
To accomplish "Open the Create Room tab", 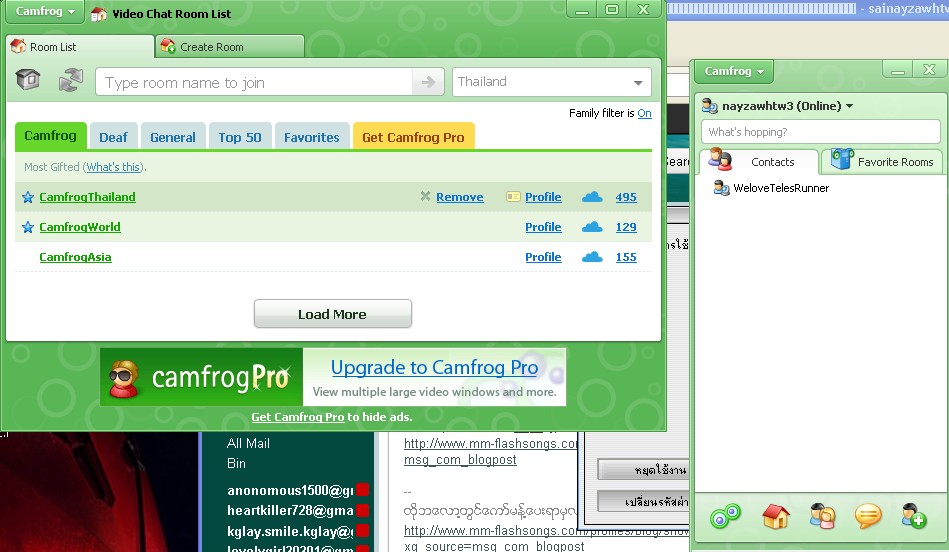I will click(x=230, y=47).
